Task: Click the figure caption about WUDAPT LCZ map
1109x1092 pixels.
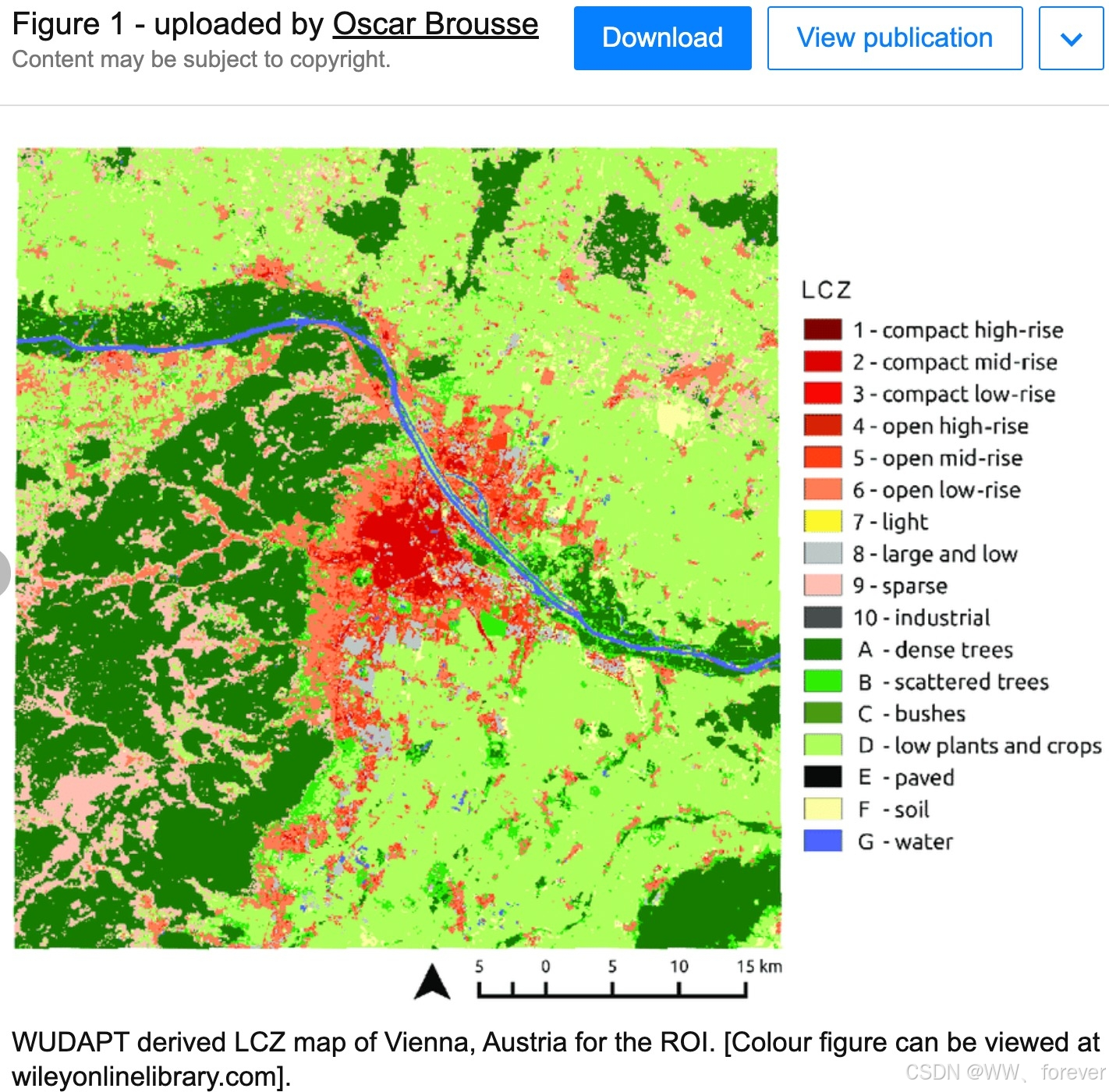Action: pos(555,1058)
